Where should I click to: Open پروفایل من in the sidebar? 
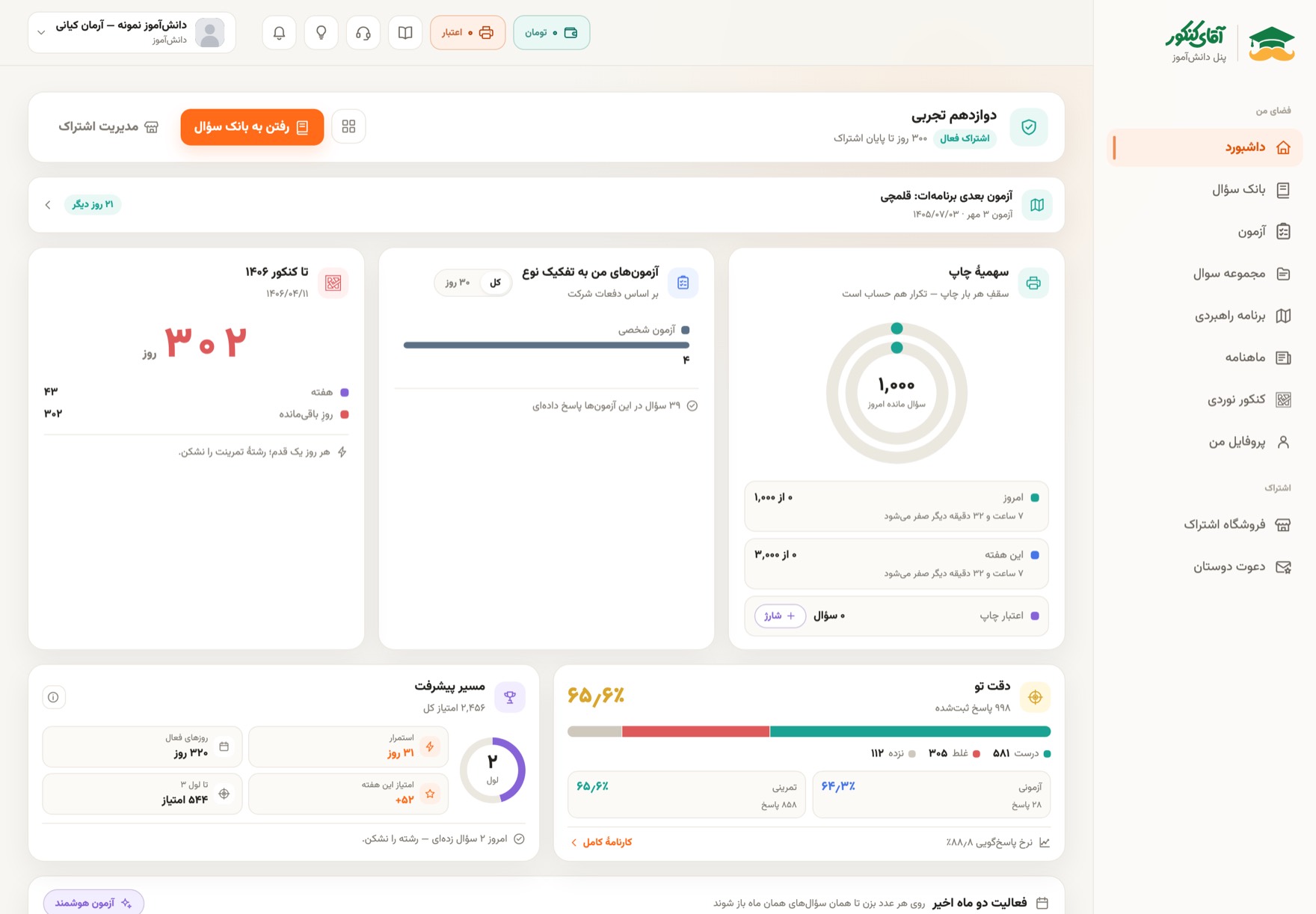tap(1205, 442)
